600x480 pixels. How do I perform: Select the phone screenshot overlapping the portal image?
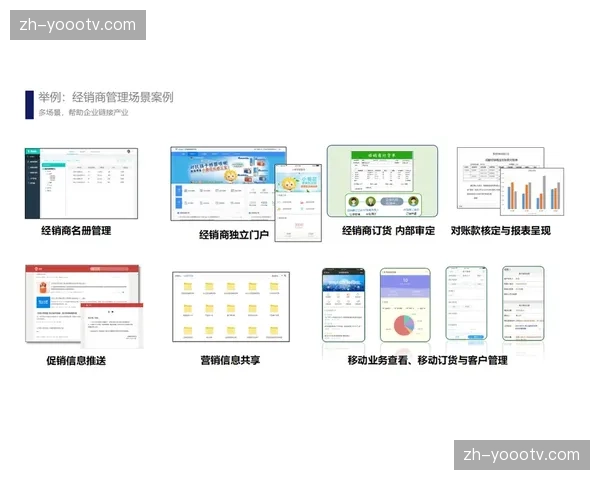click(x=298, y=203)
